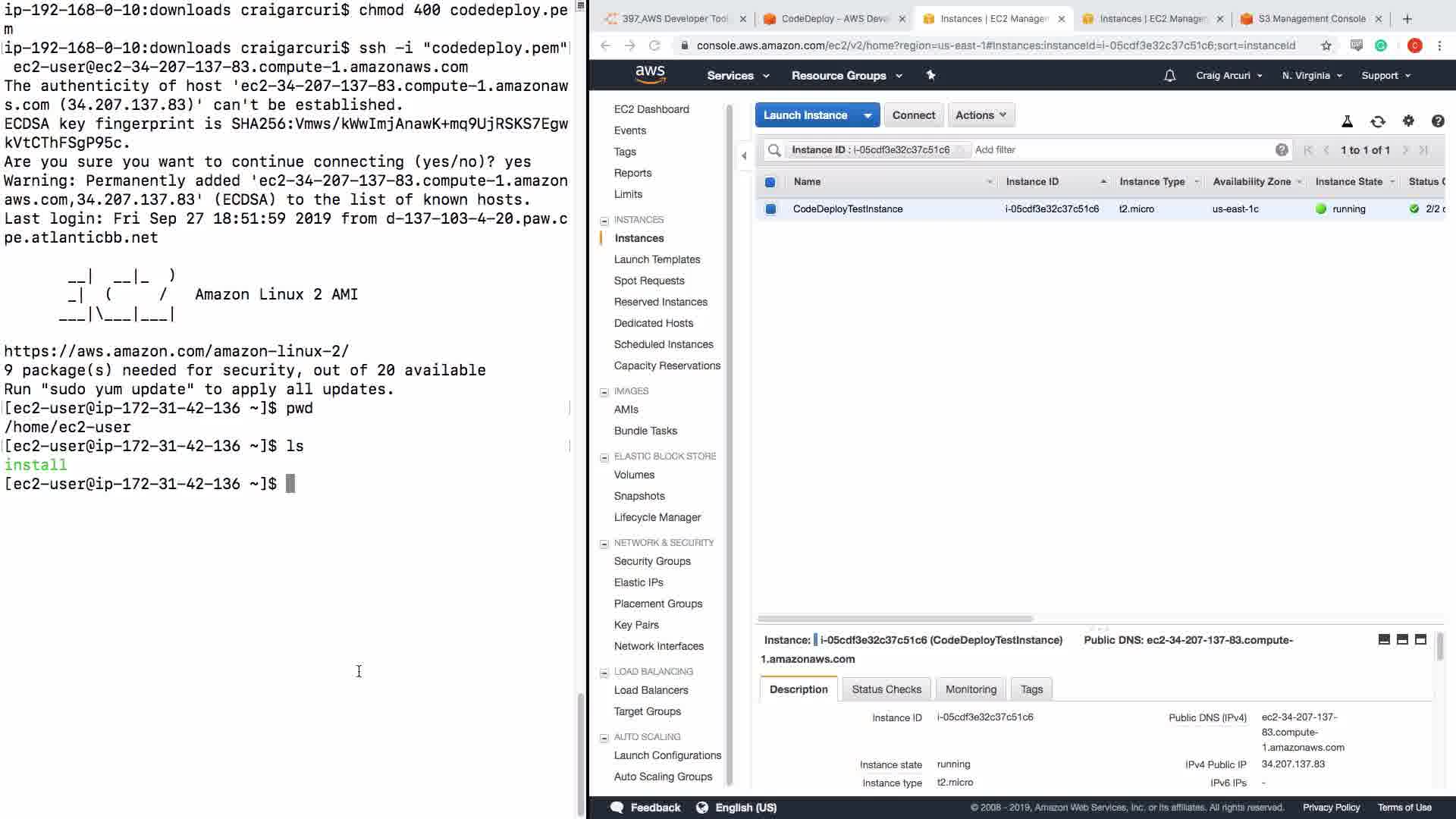
Task: Click the pin shortcuts icon in AWS header
Action: point(931,75)
